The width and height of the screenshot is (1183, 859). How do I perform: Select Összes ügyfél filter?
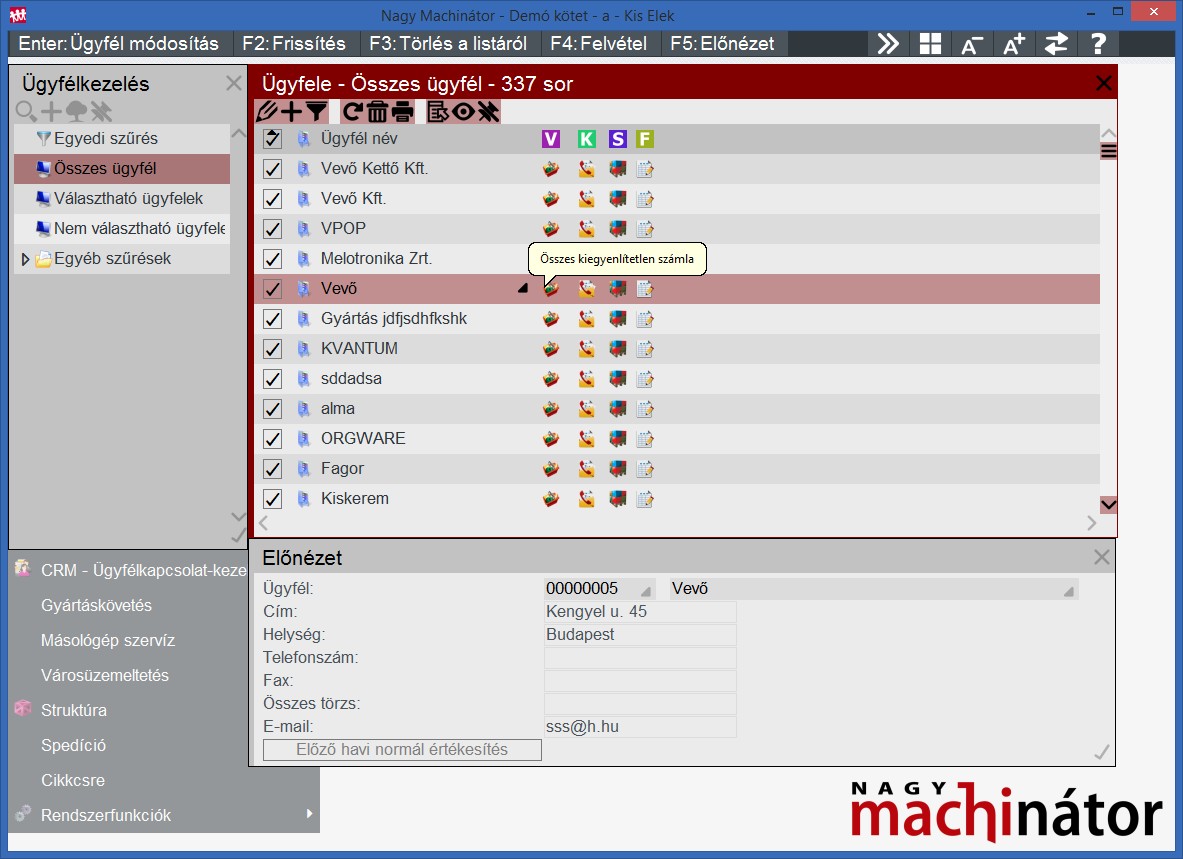click(122, 169)
